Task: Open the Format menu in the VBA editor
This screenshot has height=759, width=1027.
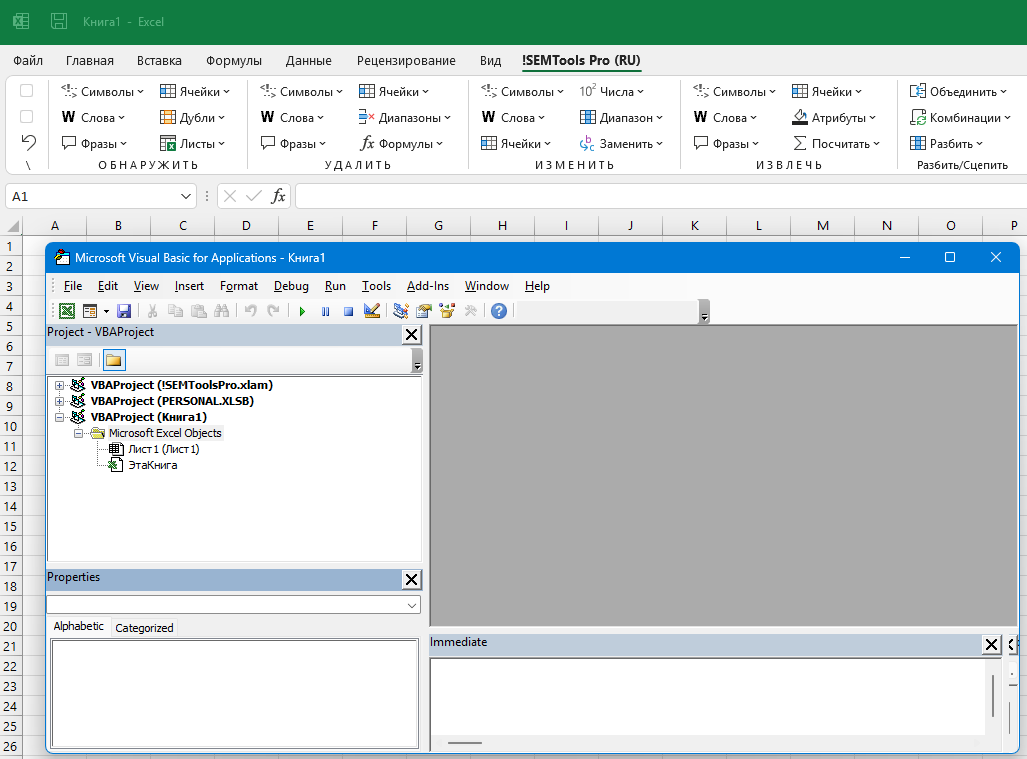Action: tap(239, 286)
